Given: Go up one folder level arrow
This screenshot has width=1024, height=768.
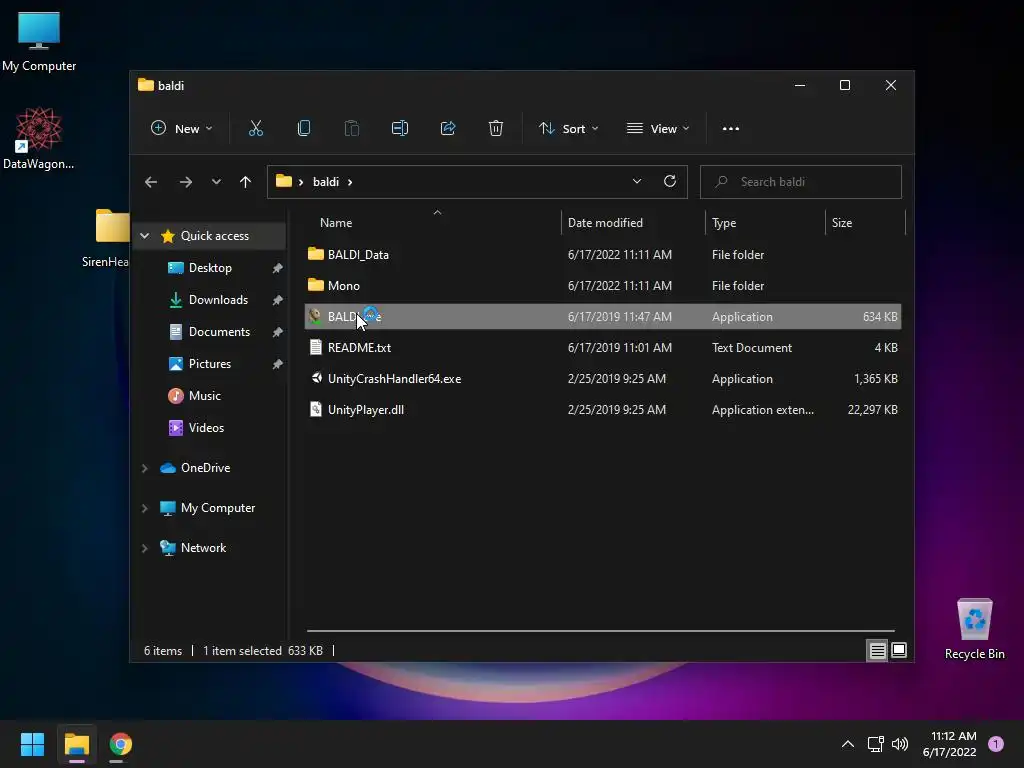Looking at the screenshot, I should tap(246, 182).
